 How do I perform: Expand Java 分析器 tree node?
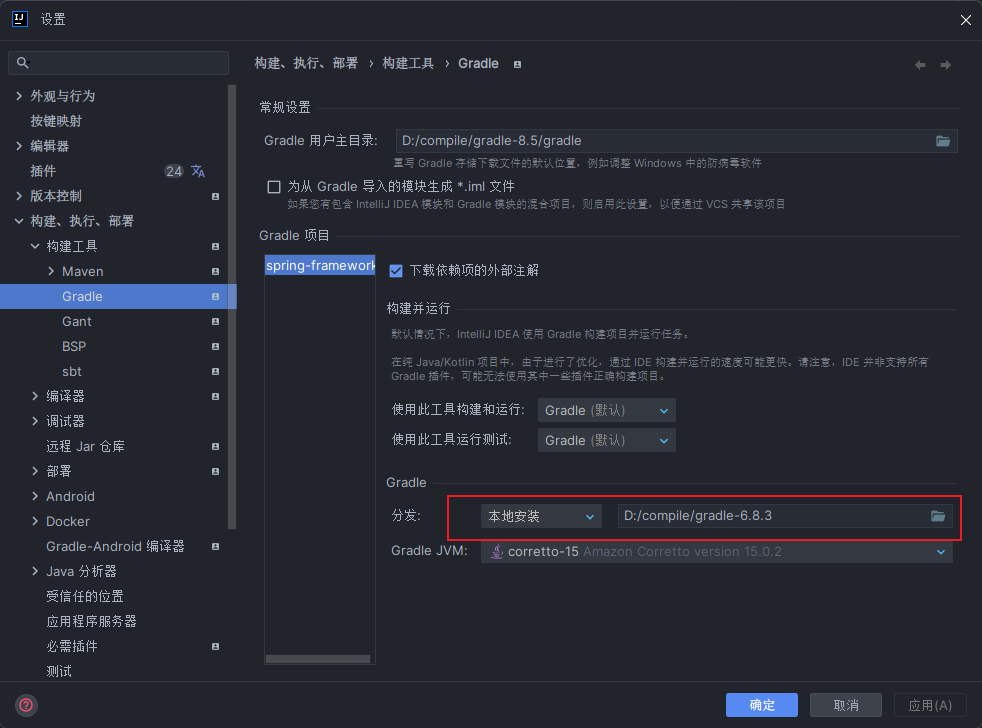[x=35, y=571]
